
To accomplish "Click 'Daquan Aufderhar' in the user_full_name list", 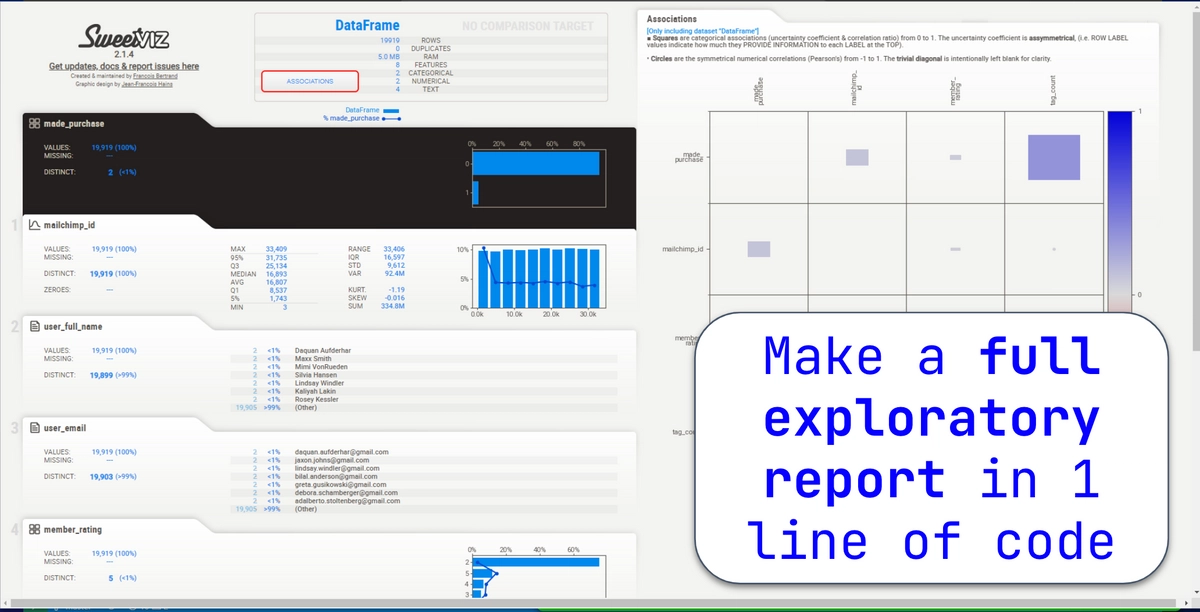I will tap(324, 350).
